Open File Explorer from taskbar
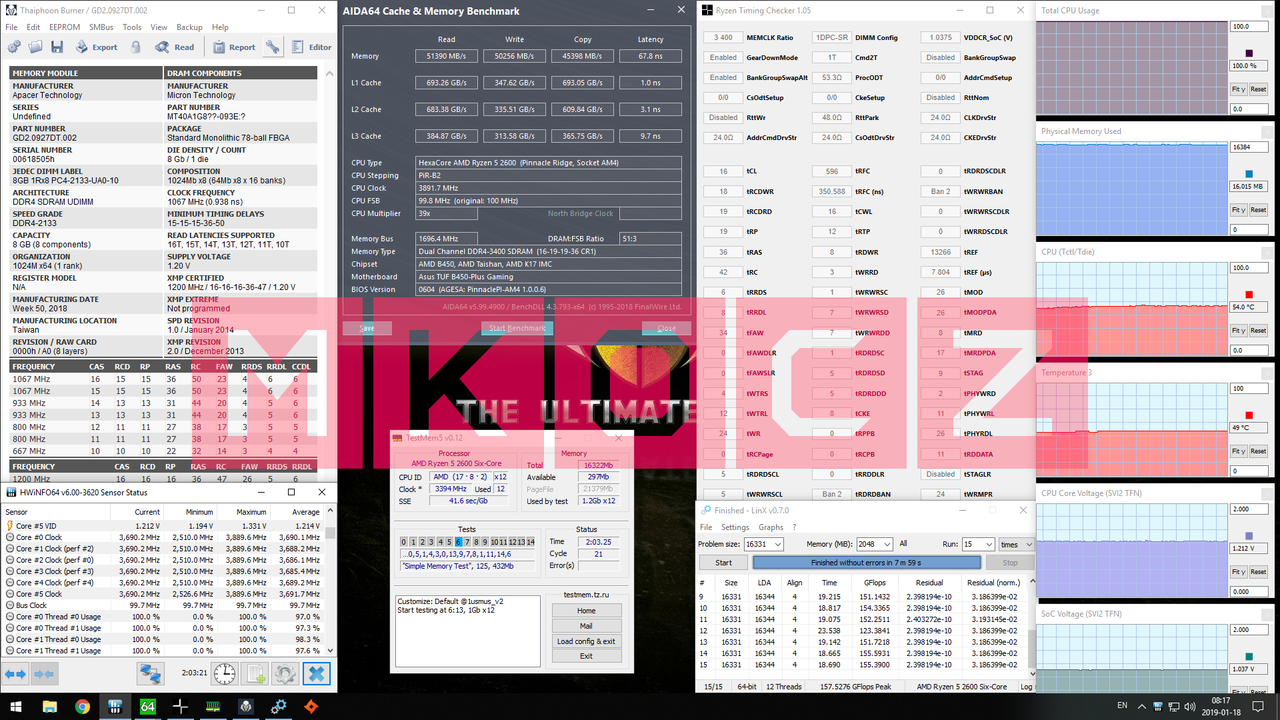 (49, 706)
